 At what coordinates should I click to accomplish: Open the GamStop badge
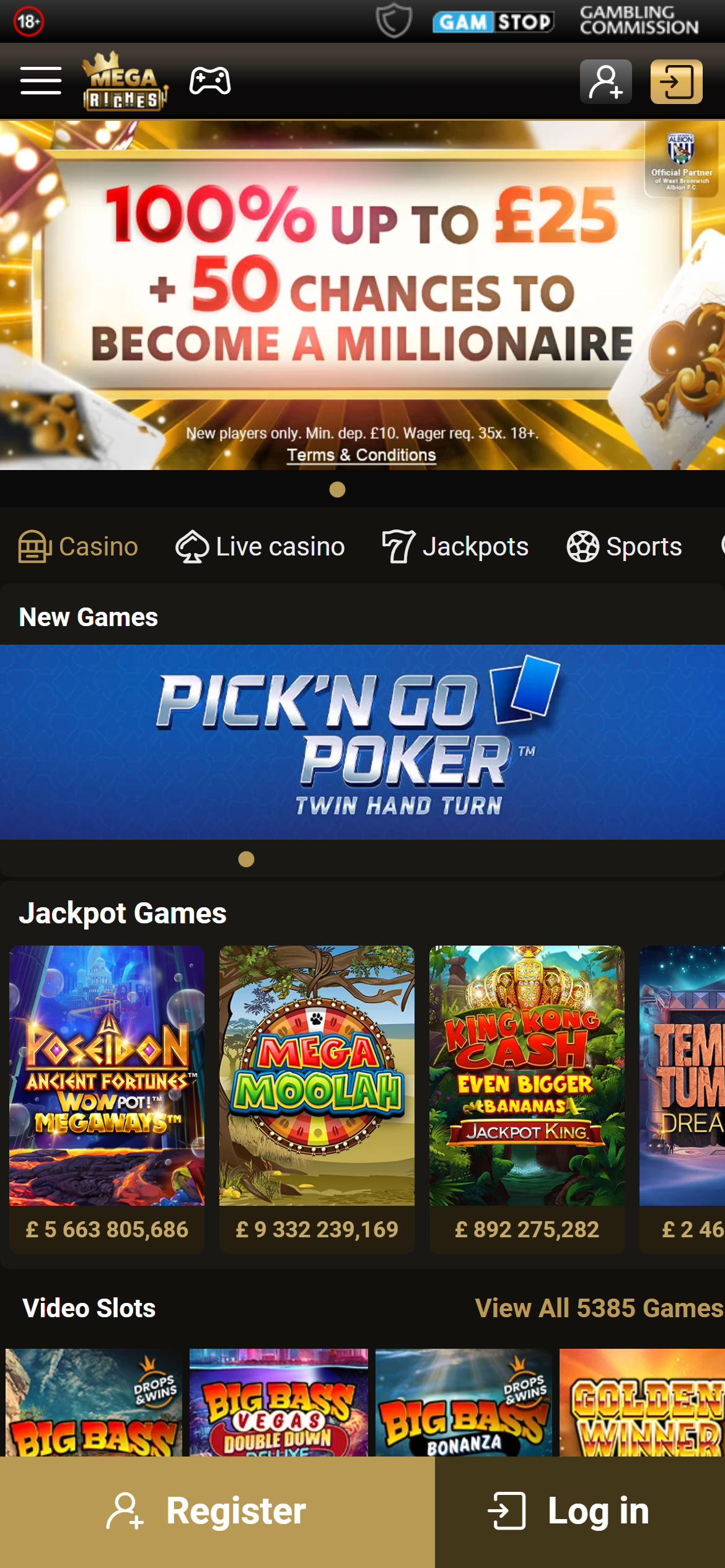coord(493,22)
